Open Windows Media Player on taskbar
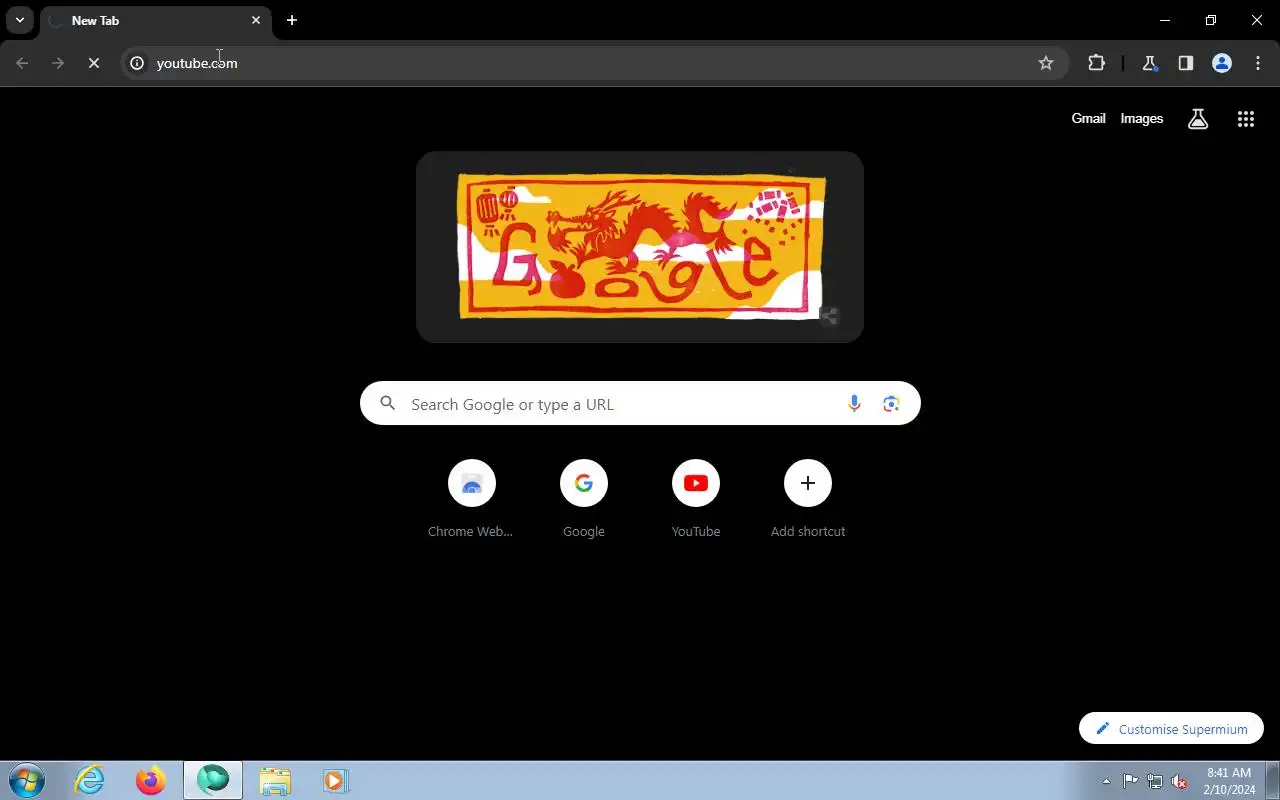 [335, 780]
